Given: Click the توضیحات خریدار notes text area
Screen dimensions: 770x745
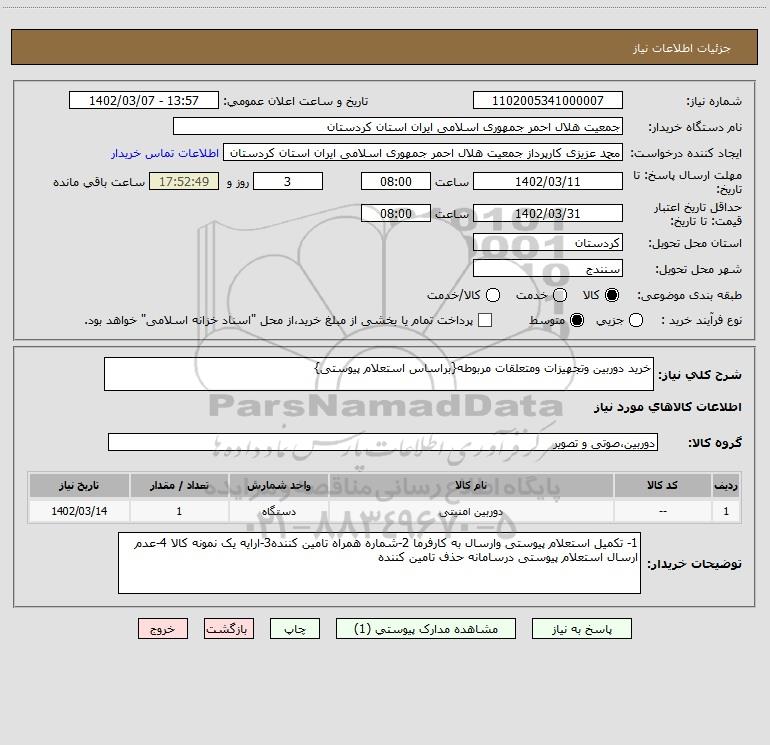Looking at the screenshot, I should tap(380, 563).
